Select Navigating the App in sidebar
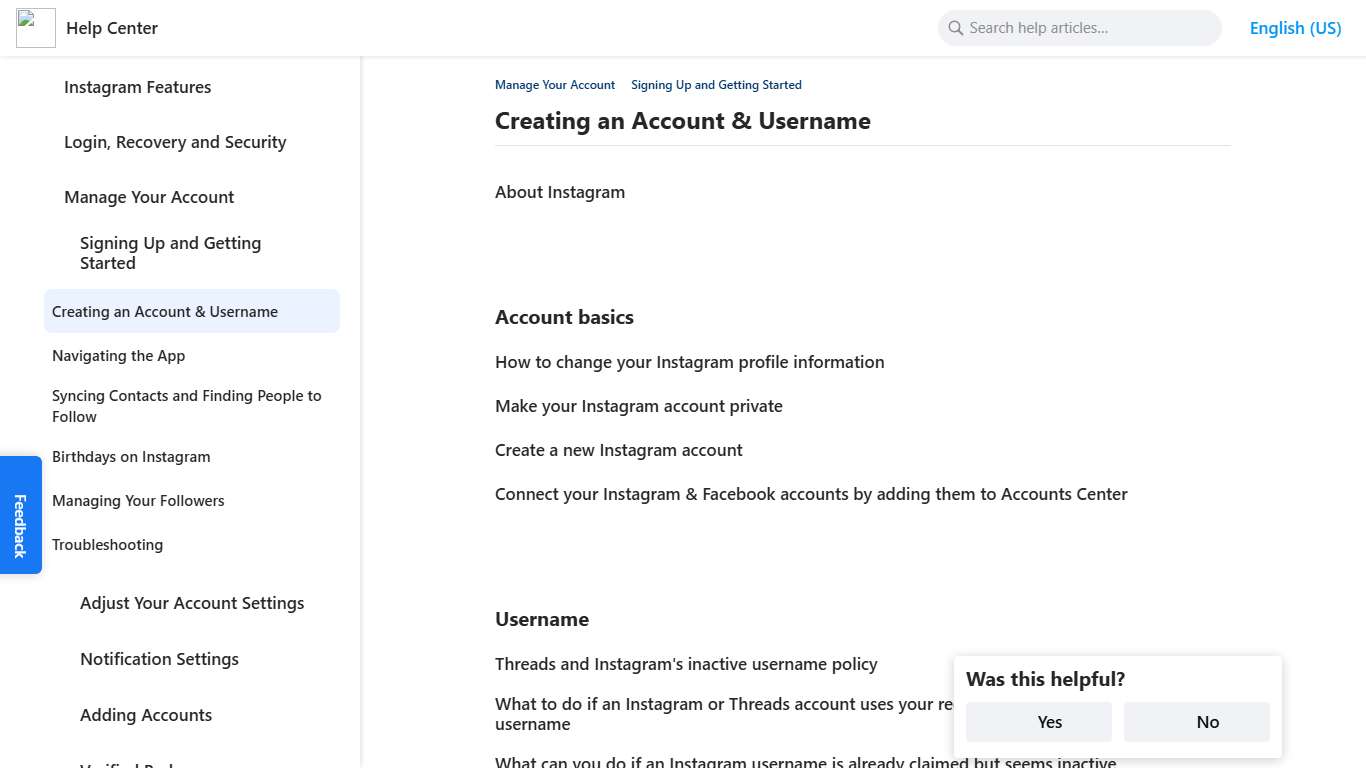Viewport: 1366px width, 768px height. (118, 356)
